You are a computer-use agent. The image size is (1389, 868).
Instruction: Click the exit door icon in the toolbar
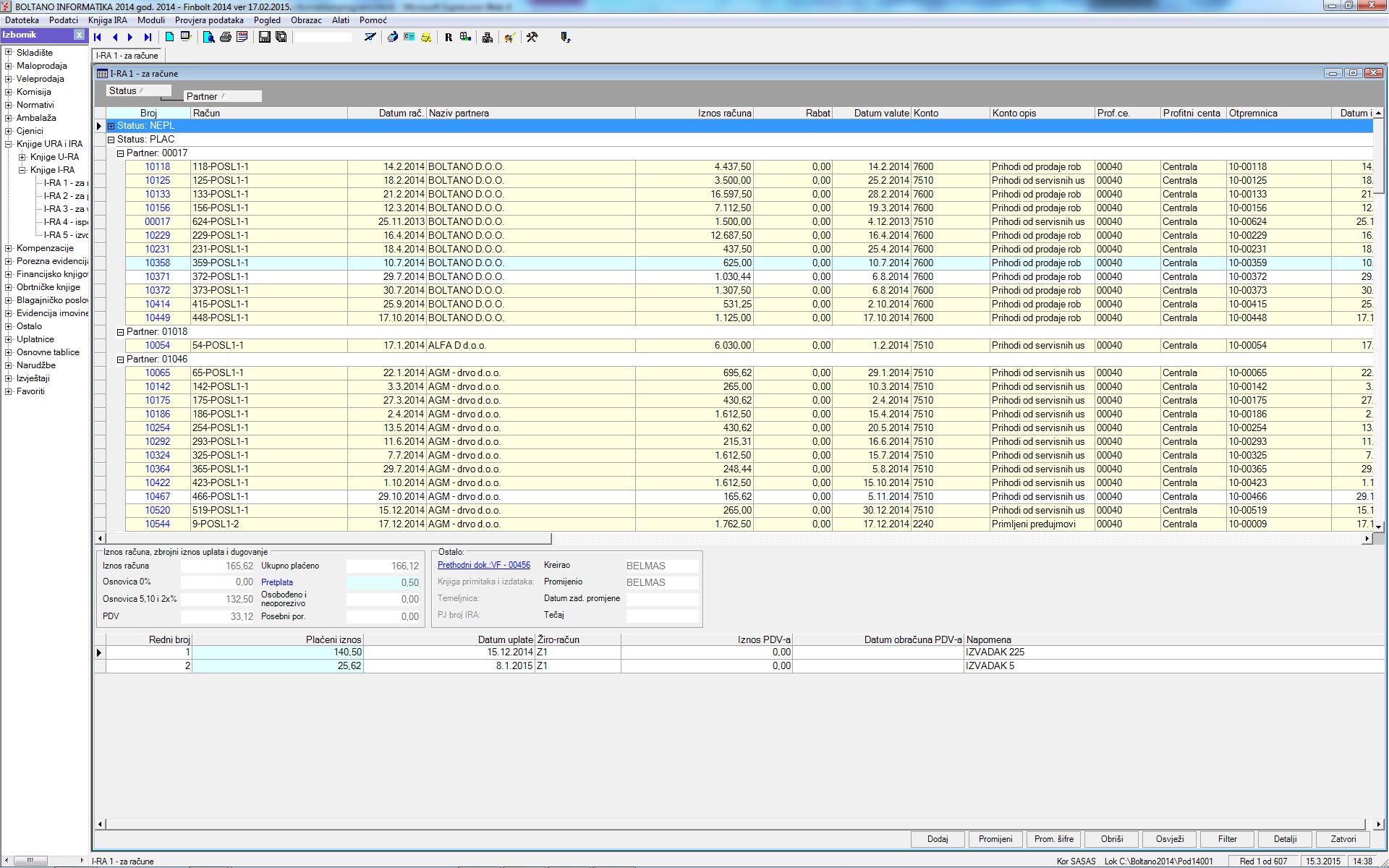click(x=565, y=38)
